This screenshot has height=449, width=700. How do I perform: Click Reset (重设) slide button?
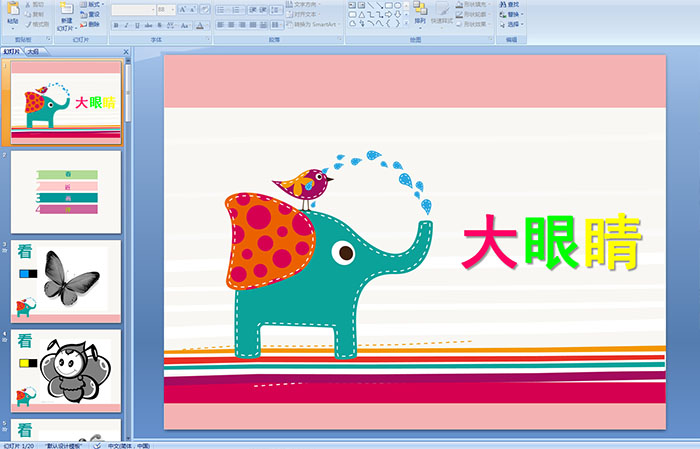point(90,14)
